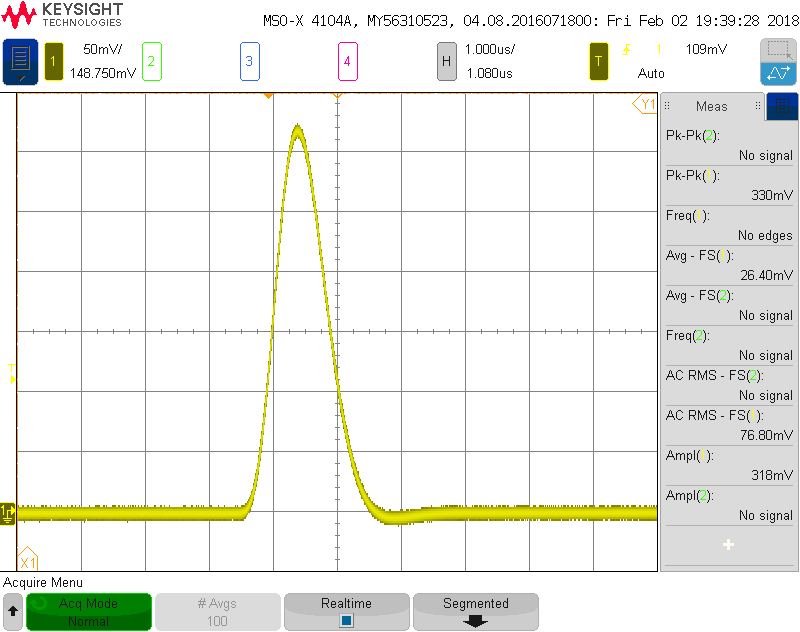Turn on channel 3
The width and height of the screenshot is (800, 632).
click(x=249, y=62)
